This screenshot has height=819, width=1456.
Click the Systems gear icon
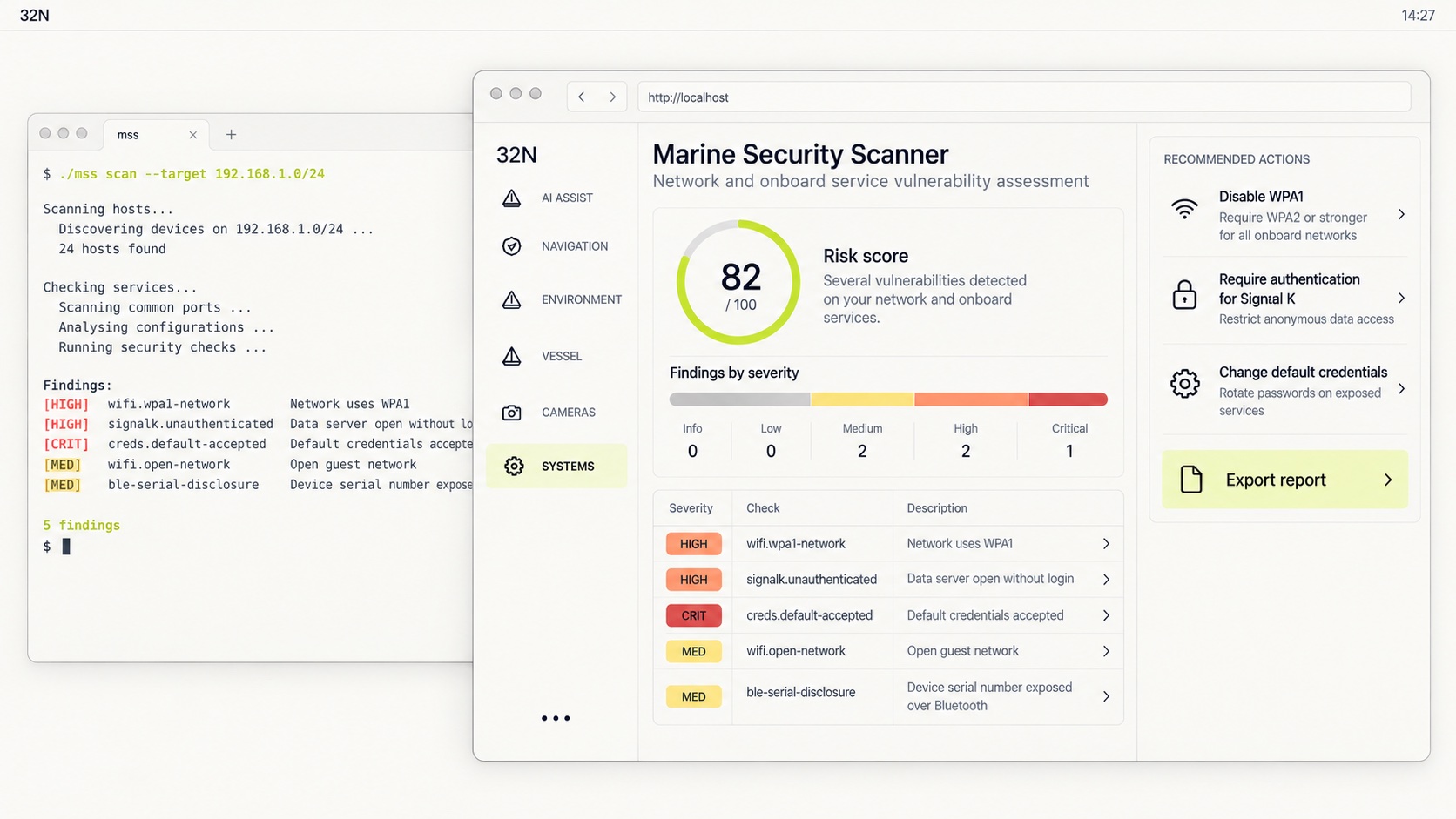514,467
